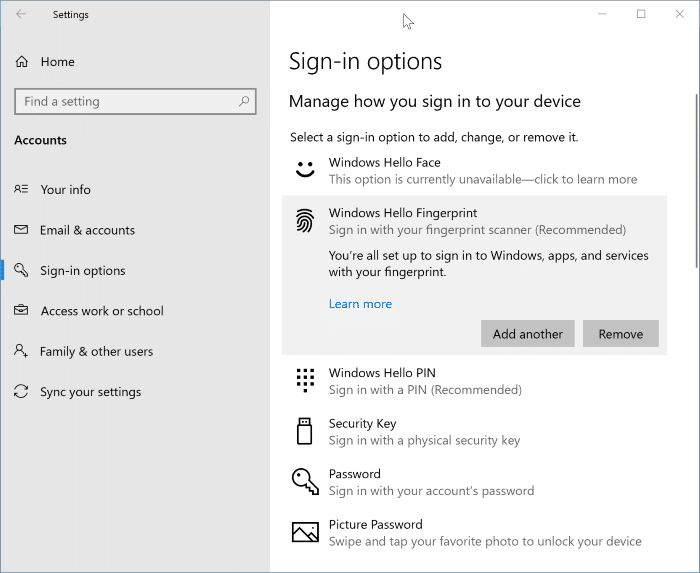Expand the Security Key option
The width and height of the screenshot is (700, 573).
(x=474, y=432)
